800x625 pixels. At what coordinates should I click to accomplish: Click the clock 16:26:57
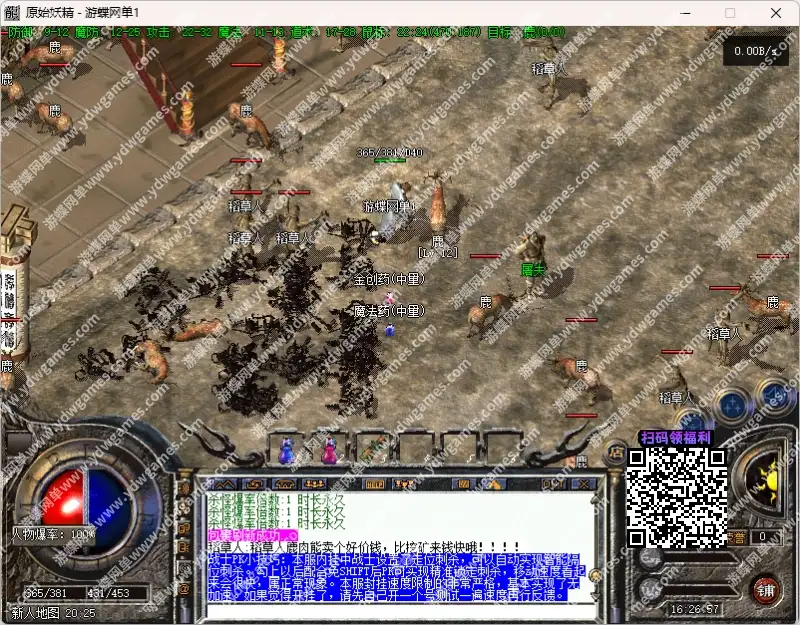pos(694,609)
